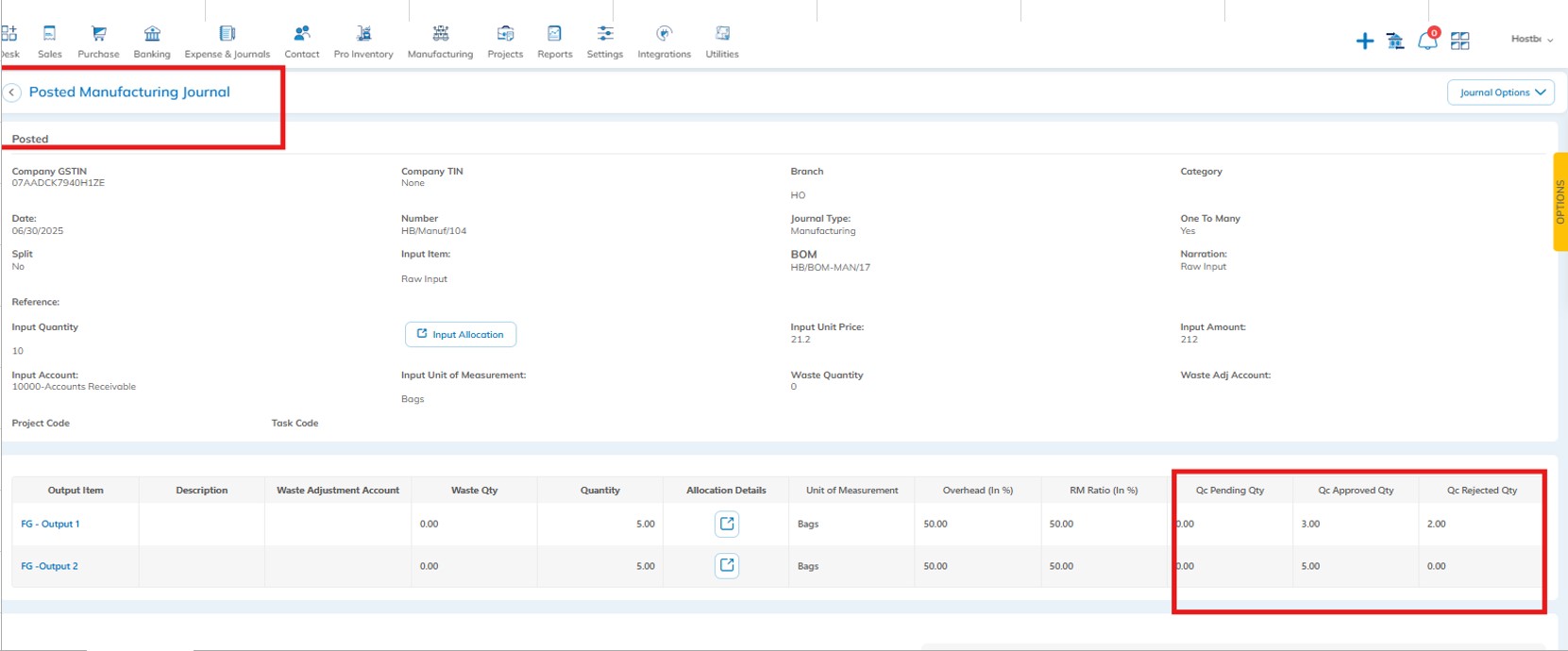Open allocation details for FG -Output 2
Image resolution: width=1568 pixels, height=651 pixels.
pyautogui.click(x=727, y=566)
